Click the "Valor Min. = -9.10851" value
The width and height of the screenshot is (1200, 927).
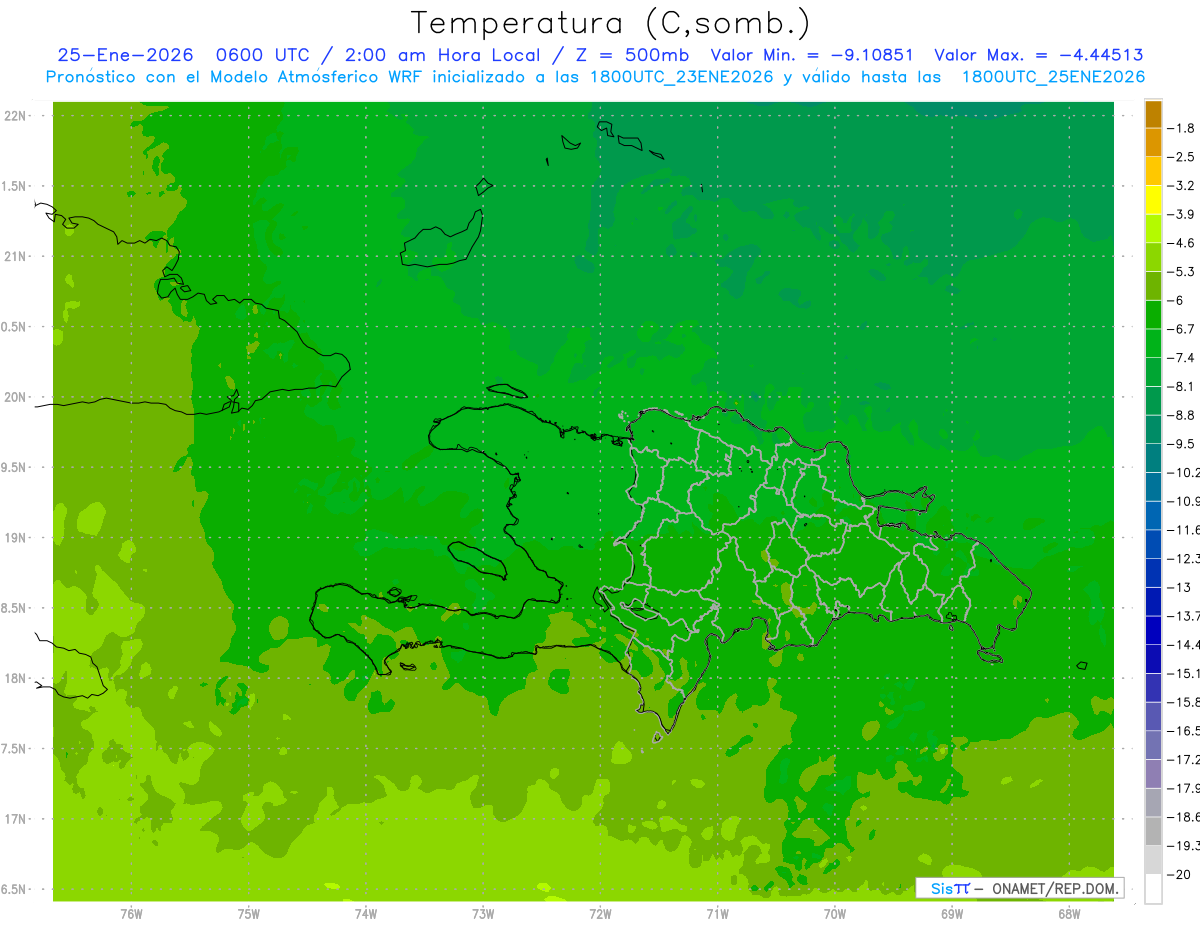click(811, 55)
